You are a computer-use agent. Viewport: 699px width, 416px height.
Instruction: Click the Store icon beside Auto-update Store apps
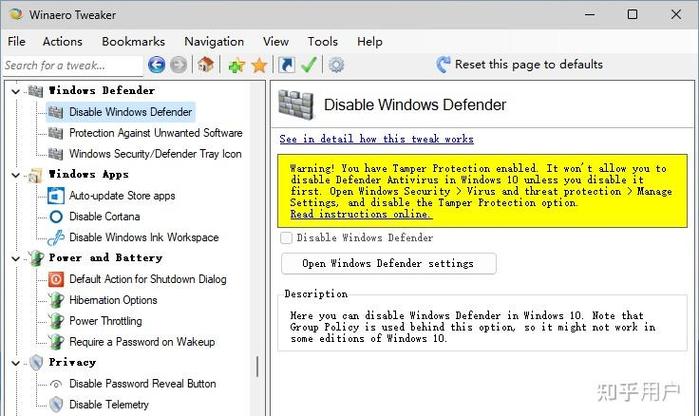(56, 196)
